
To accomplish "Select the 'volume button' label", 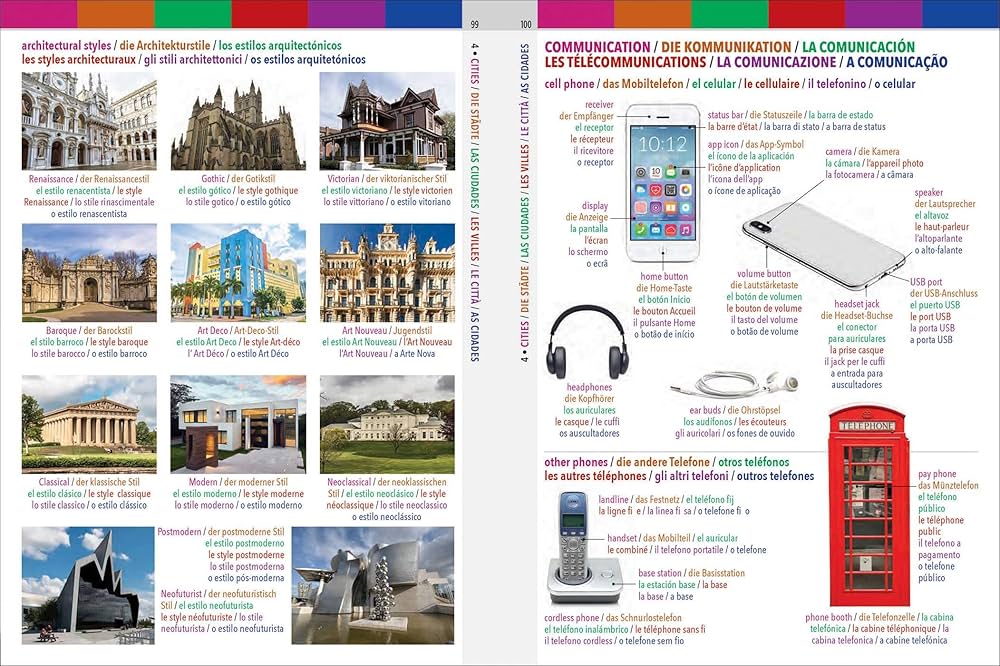I will tap(764, 274).
